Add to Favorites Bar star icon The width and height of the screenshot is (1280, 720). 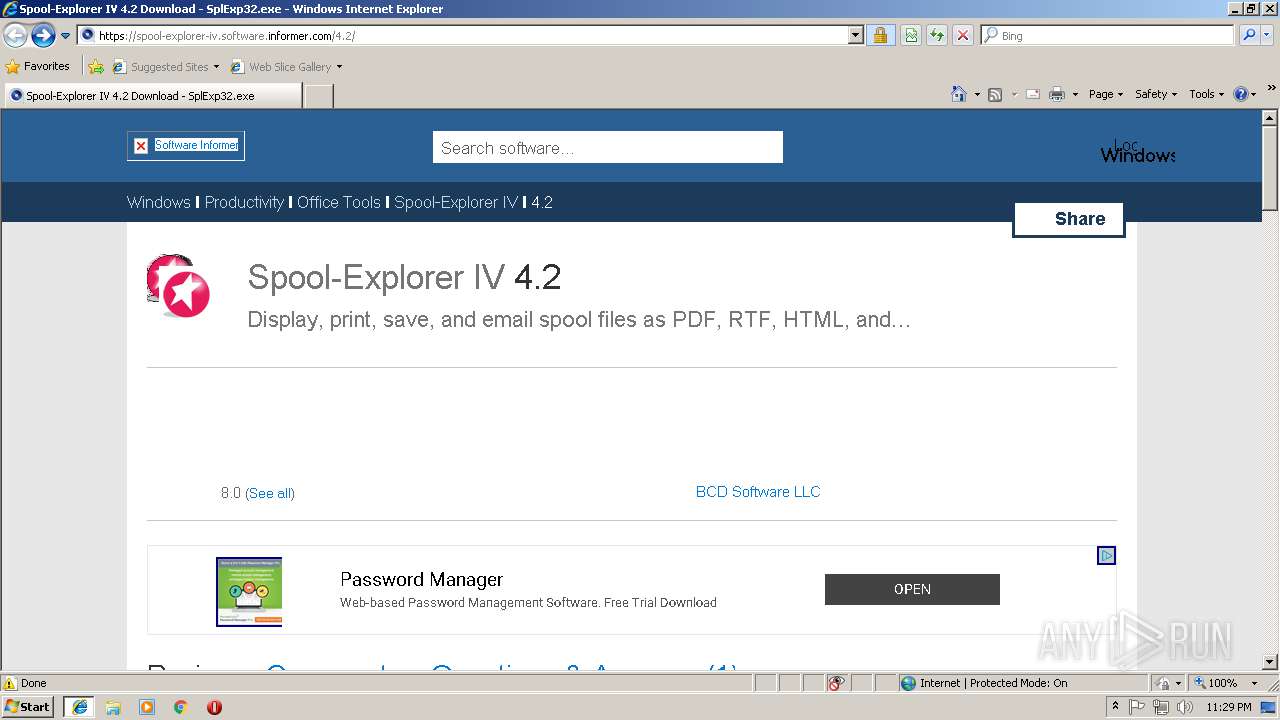point(96,67)
